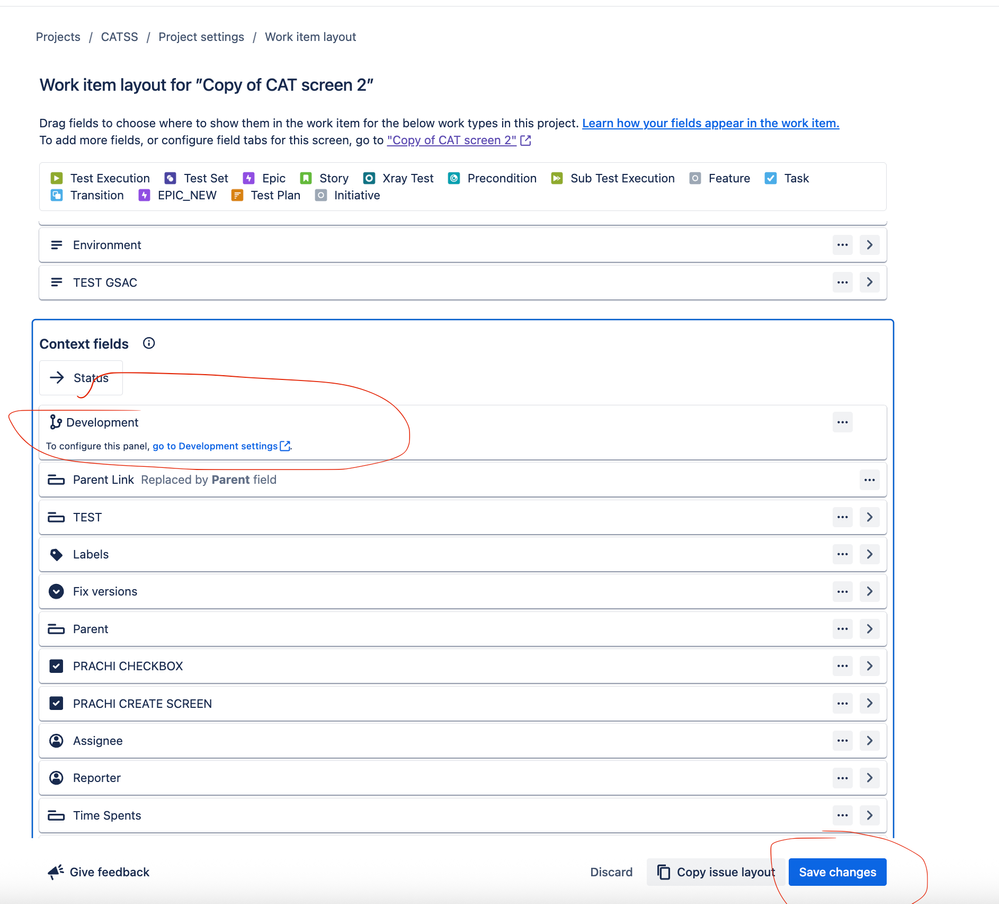Click the Assignee person icon
Screen dimensions: 999x904
(56, 740)
